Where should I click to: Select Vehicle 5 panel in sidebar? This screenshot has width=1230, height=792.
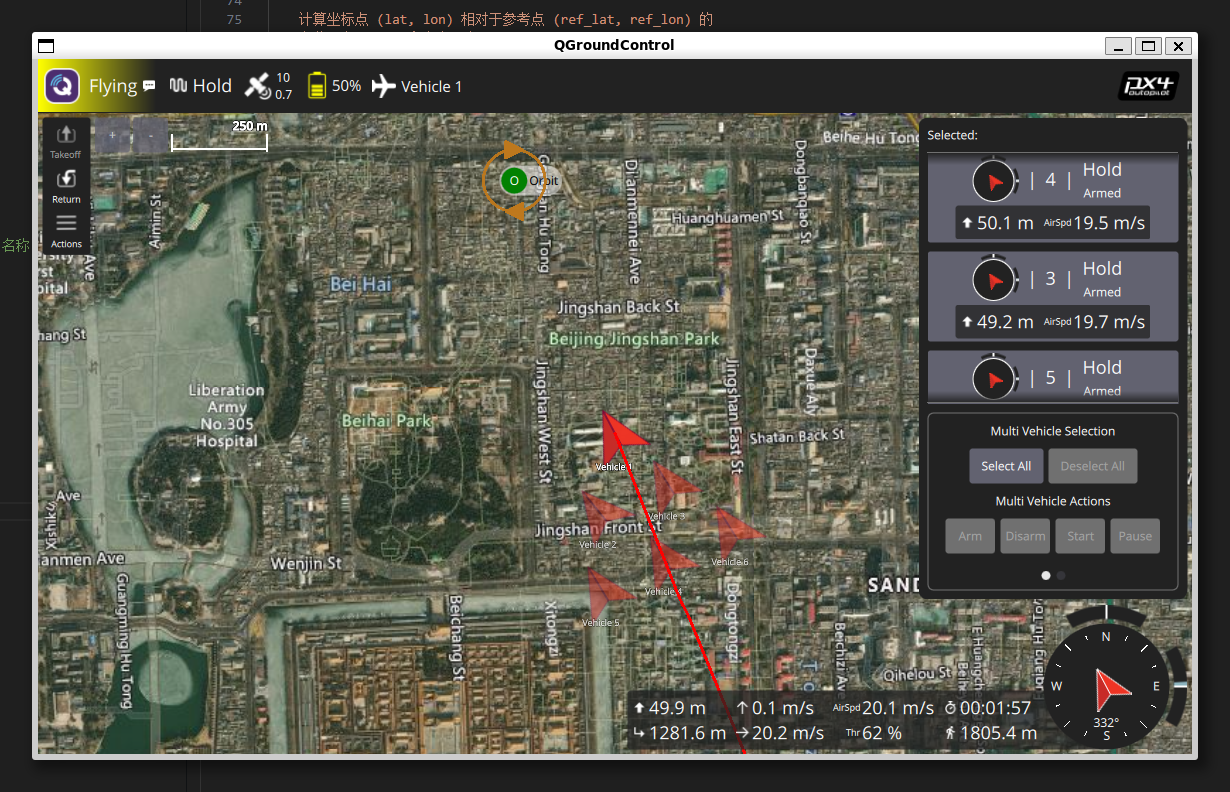[1052, 378]
